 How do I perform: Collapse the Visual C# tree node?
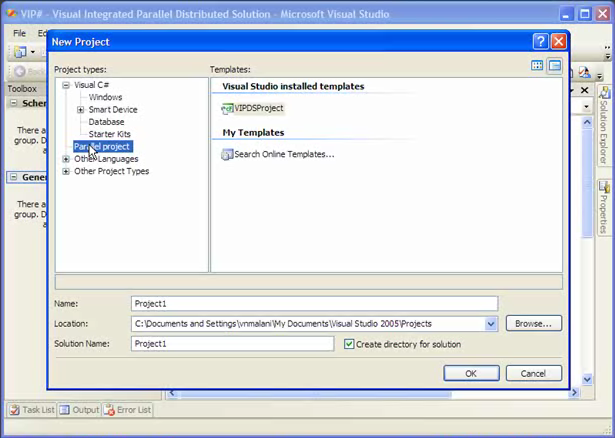tap(66, 85)
